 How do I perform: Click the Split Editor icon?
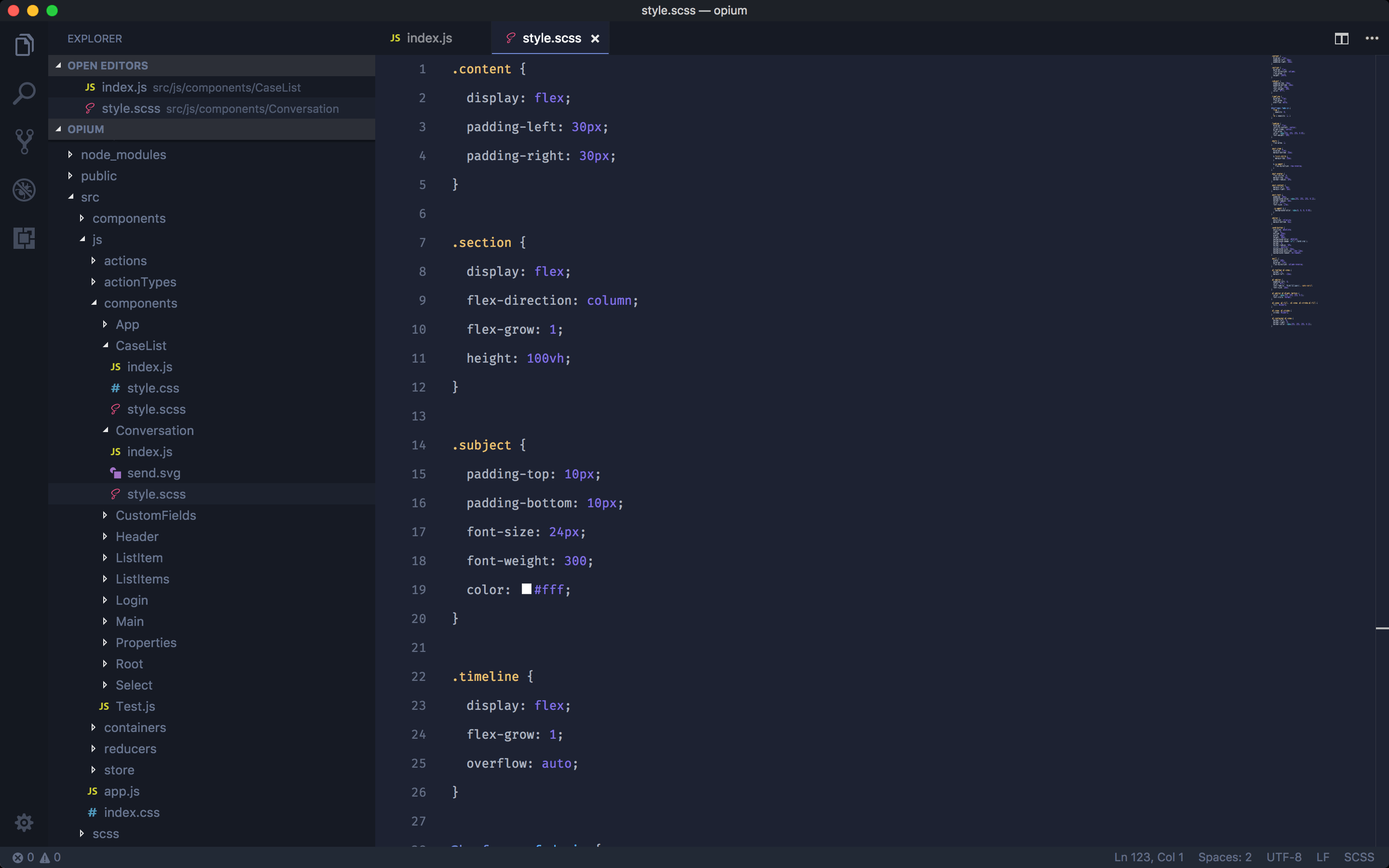point(1341,39)
